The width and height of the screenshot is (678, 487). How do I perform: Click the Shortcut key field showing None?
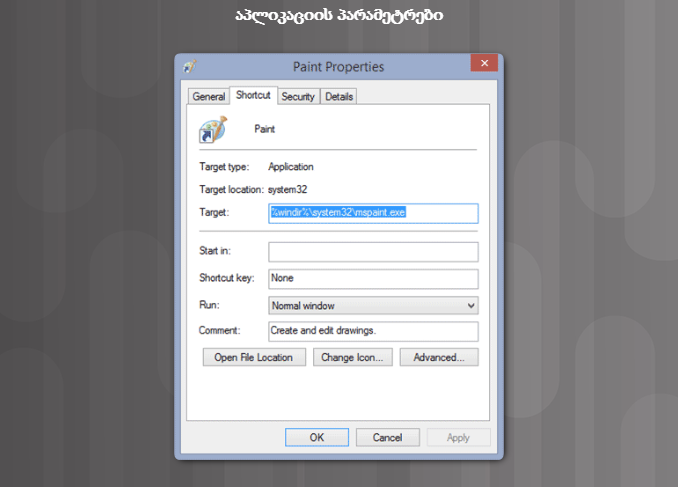373,278
